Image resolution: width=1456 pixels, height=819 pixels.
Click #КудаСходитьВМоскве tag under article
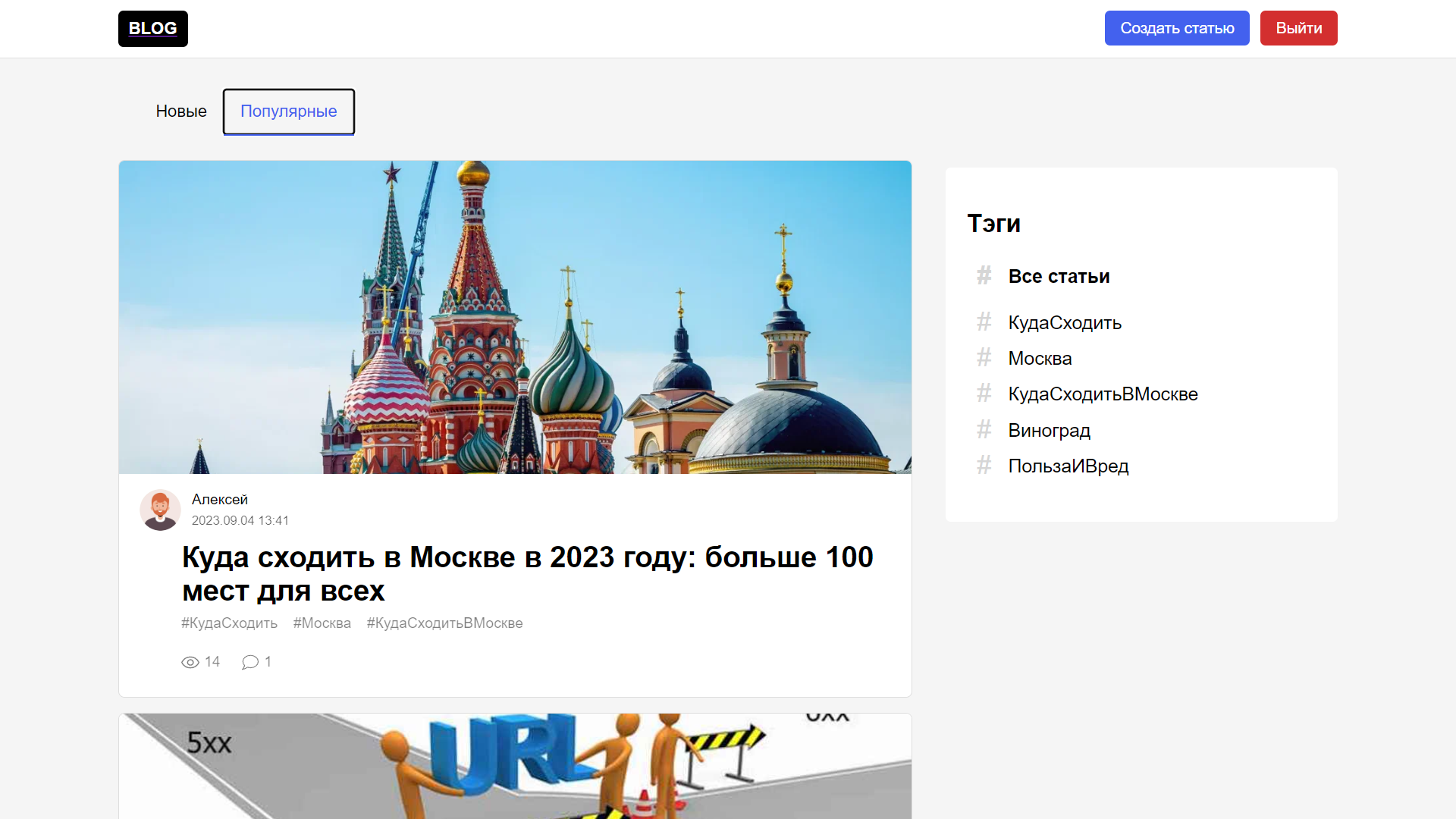pyautogui.click(x=444, y=623)
